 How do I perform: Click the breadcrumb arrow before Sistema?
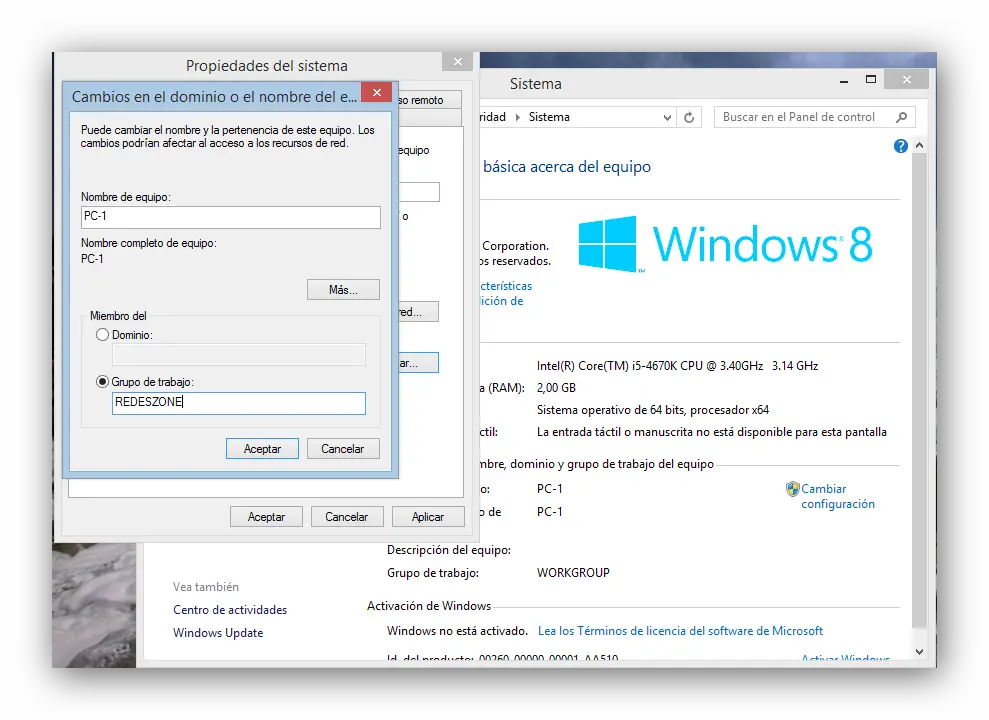pos(518,117)
